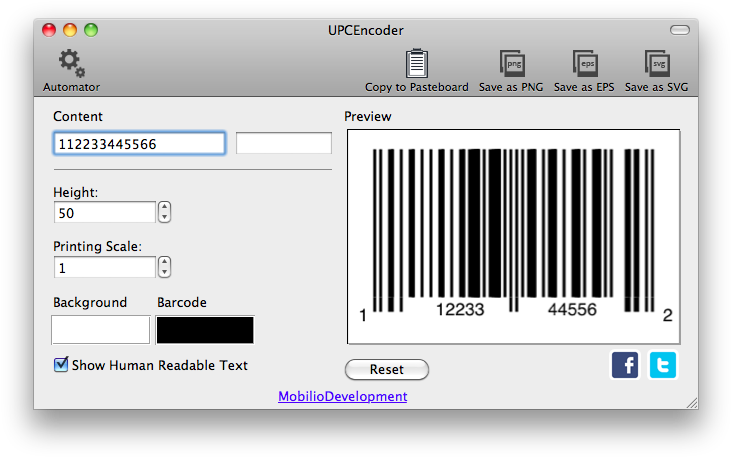Open the MobilioDevelopment link
Image resolution: width=731 pixels, height=457 pixels.
343,396
